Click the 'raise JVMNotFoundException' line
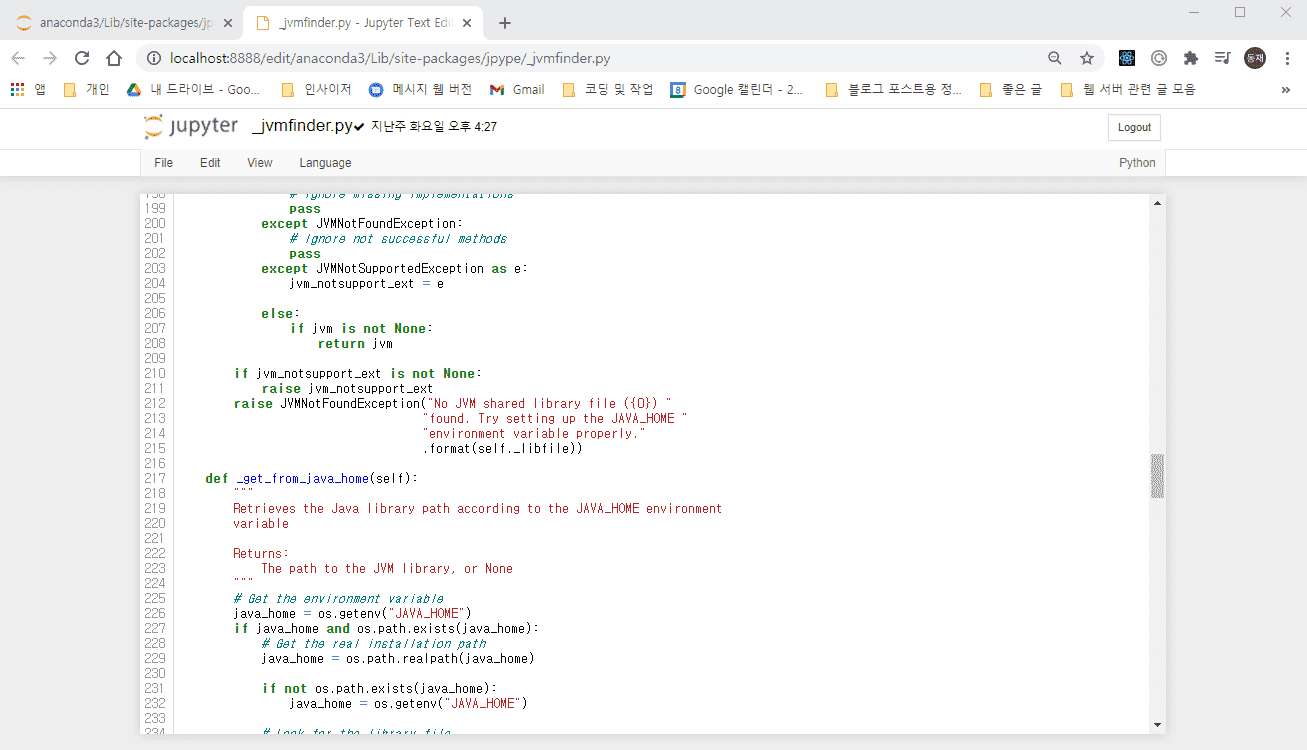Viewport: 1307px width, 750px height. 453,403
